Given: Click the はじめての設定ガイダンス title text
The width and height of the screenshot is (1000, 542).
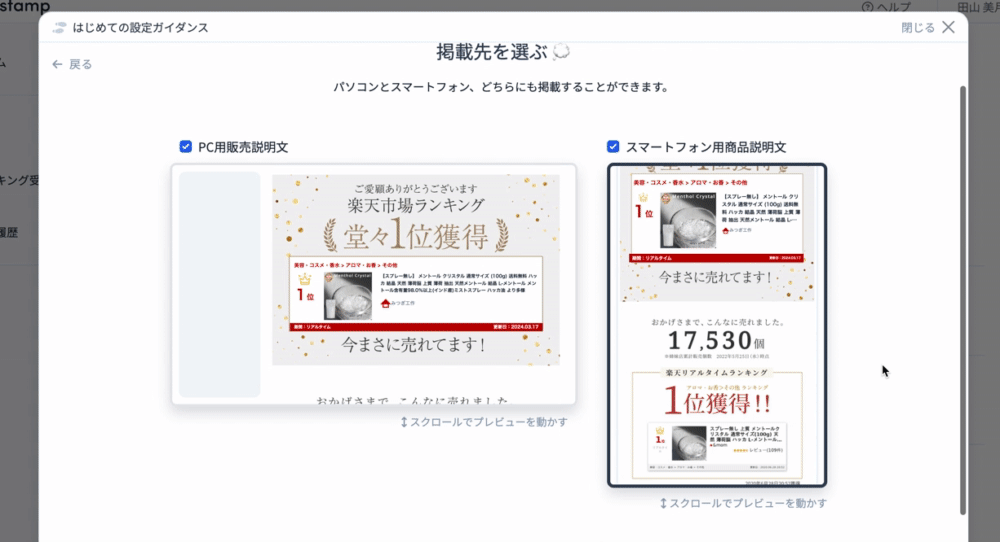Looking at the screenshot, I should 140,27.
